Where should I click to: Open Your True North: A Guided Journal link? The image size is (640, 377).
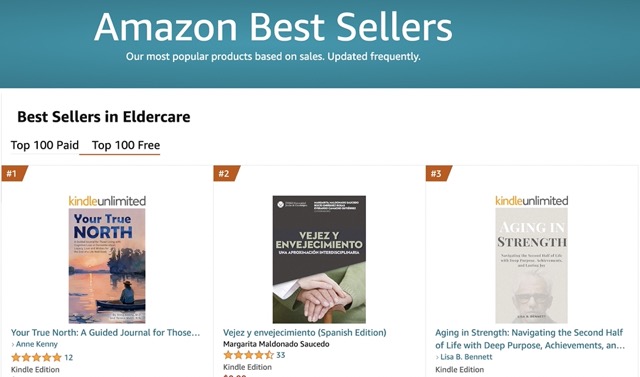pyautogui.click(x=105, y=333)
